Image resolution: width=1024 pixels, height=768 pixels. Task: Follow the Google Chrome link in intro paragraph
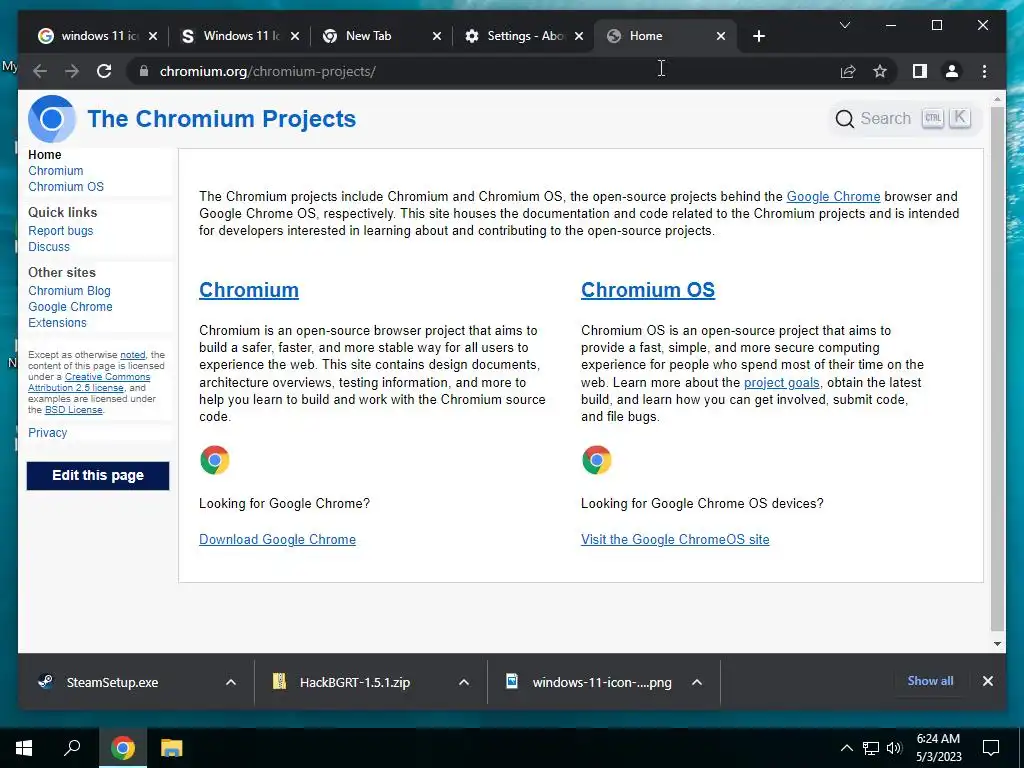coord(833,197)
